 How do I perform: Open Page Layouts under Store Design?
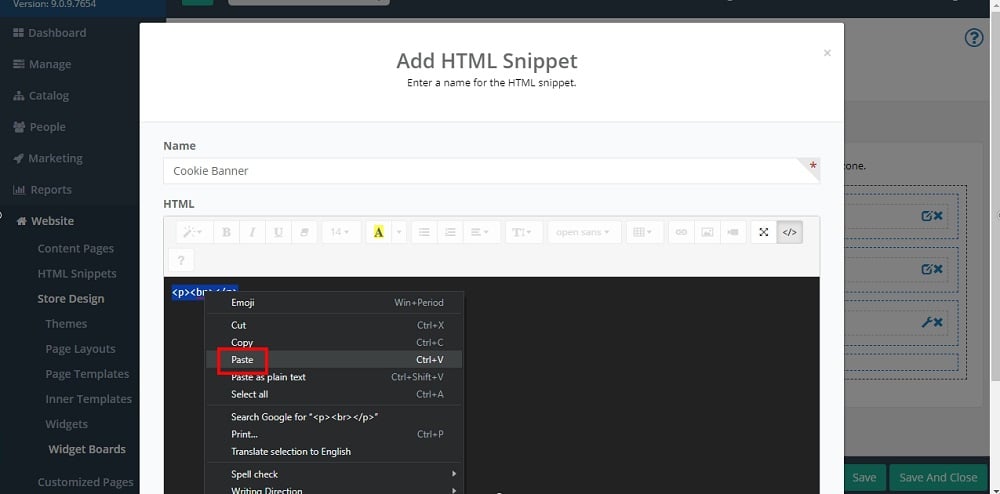(80, 349)
